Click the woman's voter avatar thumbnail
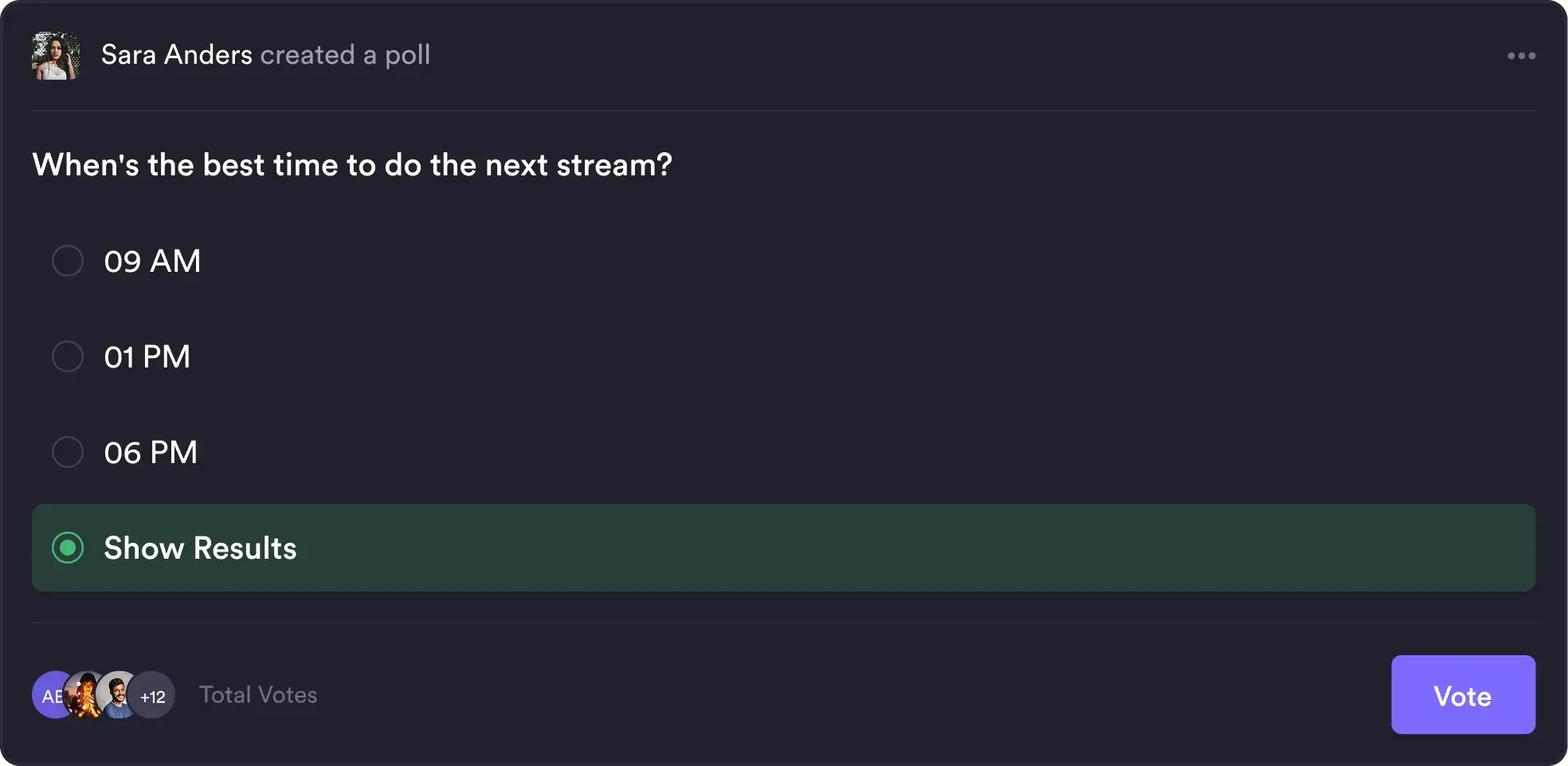Screen dimensions: 1568x766 point(85,695)
